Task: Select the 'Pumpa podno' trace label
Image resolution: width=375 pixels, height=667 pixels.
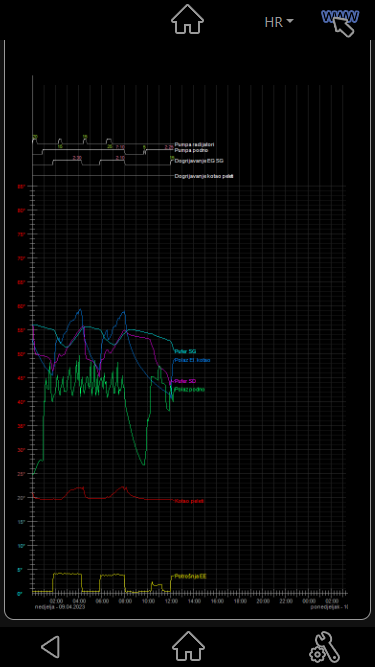Action: pos(191,150)
